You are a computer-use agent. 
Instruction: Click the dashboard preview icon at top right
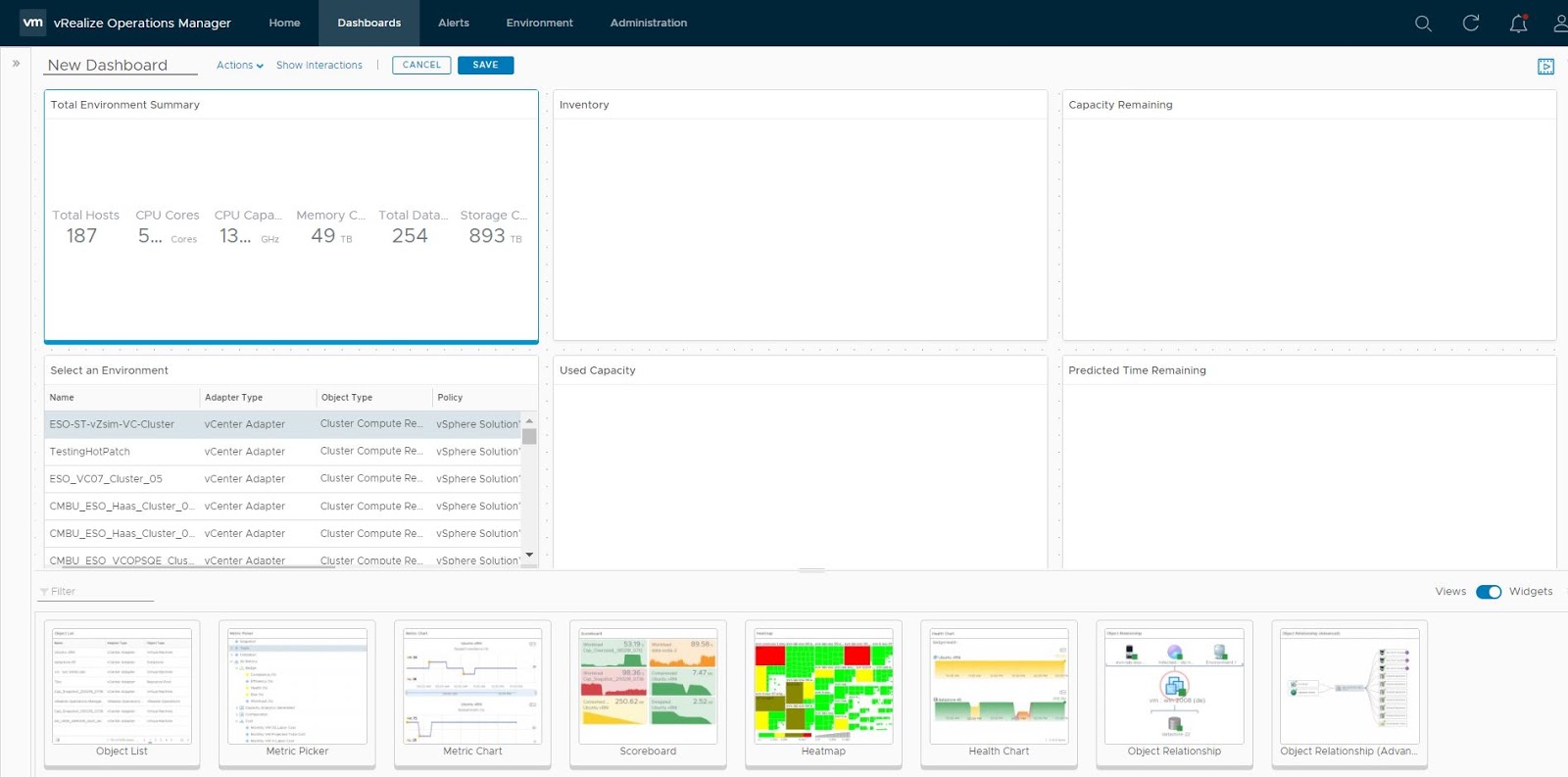pyautogui.click(x=1545, y=67)
